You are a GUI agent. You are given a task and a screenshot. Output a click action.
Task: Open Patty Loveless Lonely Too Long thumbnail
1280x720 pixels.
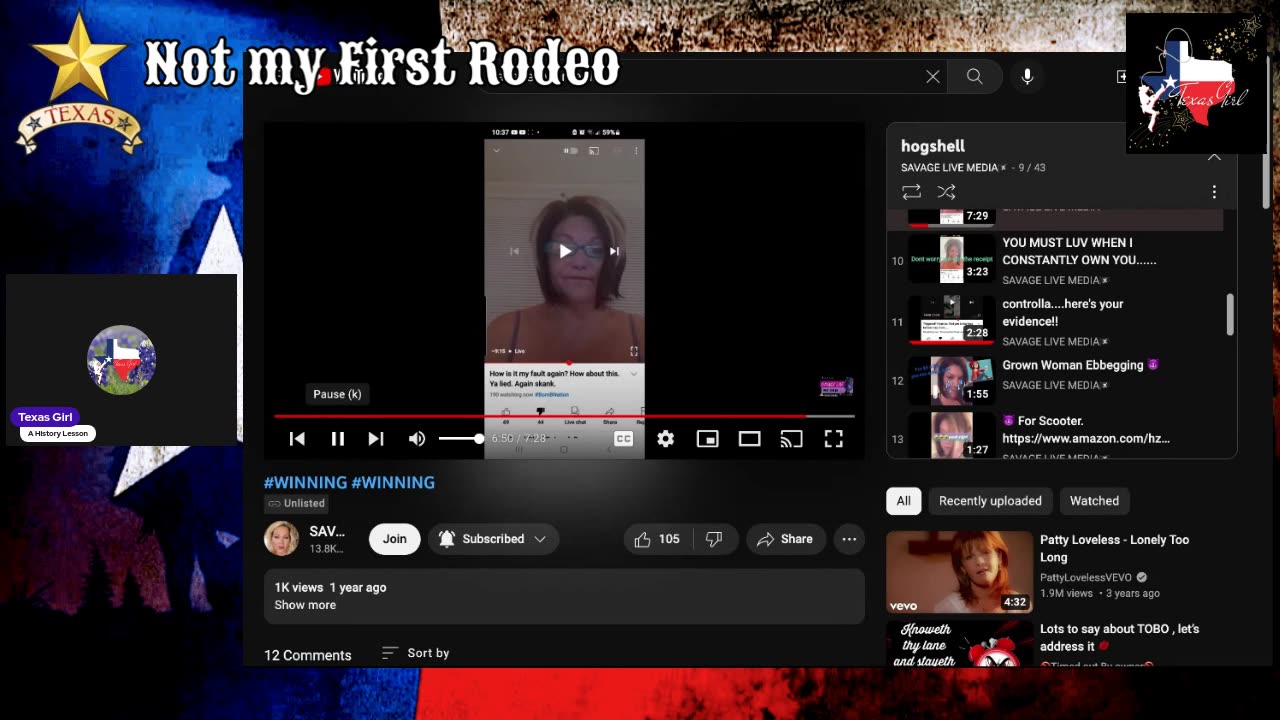(x=959, y=571)
